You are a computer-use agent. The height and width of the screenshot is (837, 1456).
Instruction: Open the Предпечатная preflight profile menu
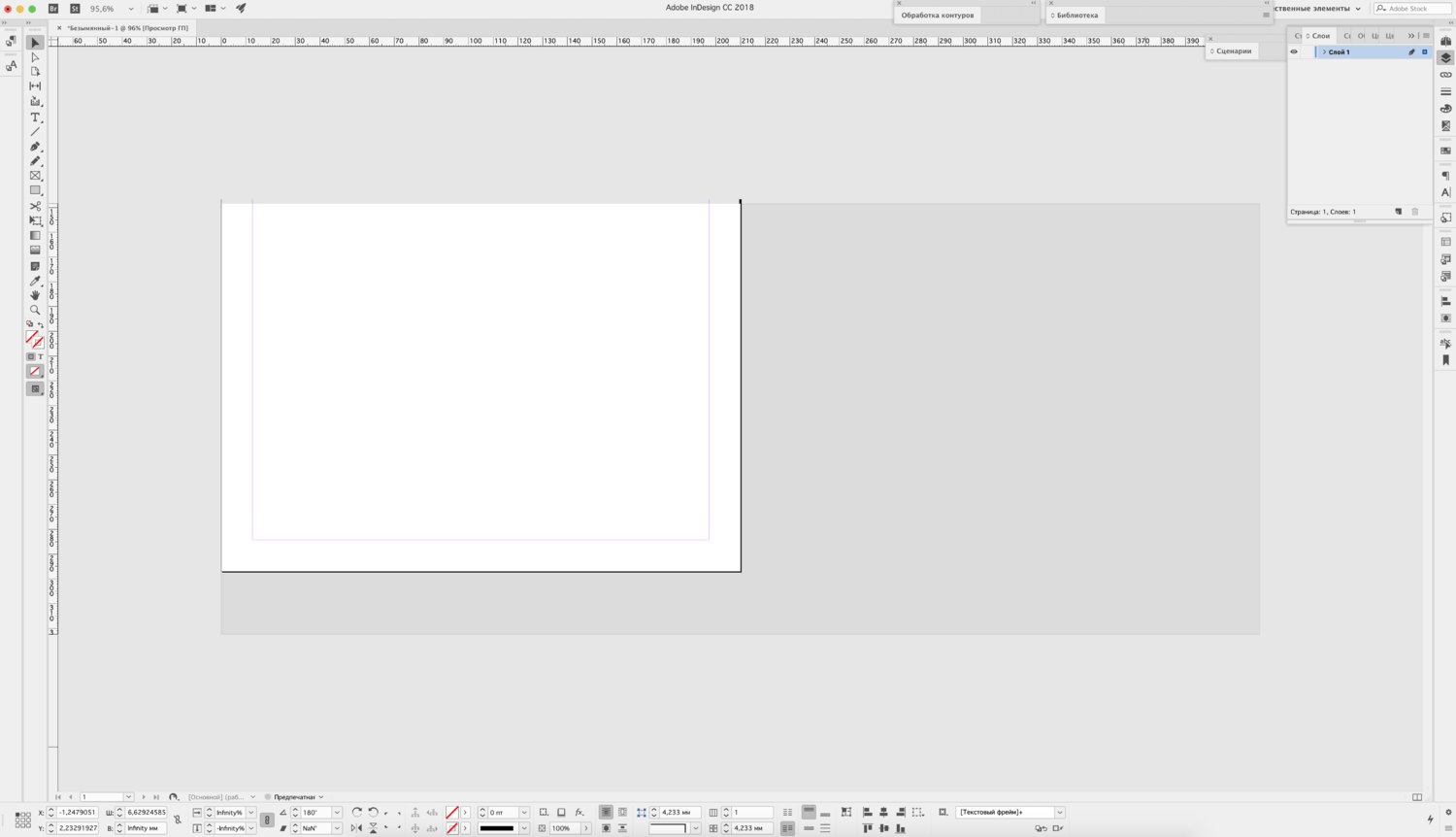(299, 797)
